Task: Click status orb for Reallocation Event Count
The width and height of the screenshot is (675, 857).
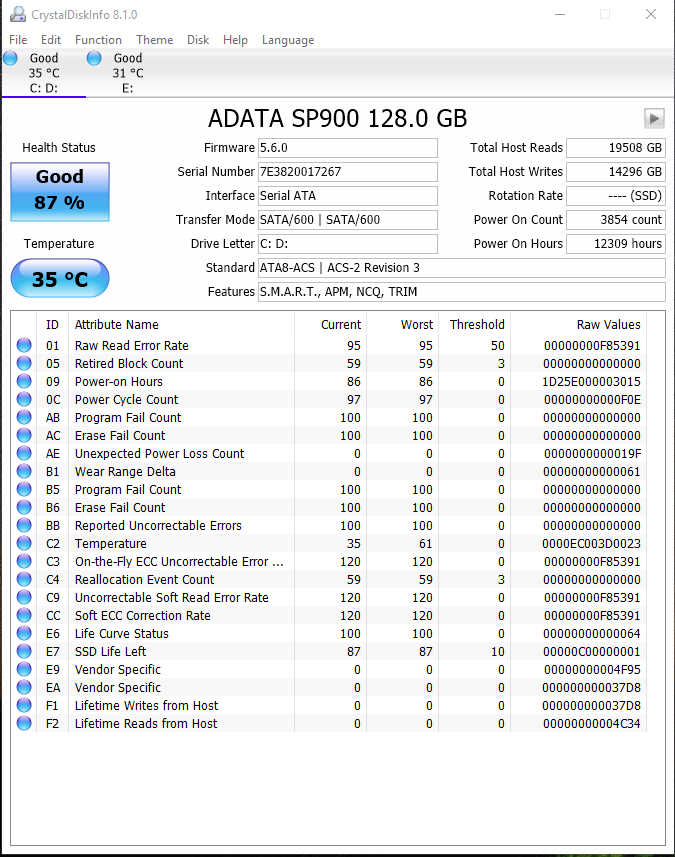Action: 24,579
